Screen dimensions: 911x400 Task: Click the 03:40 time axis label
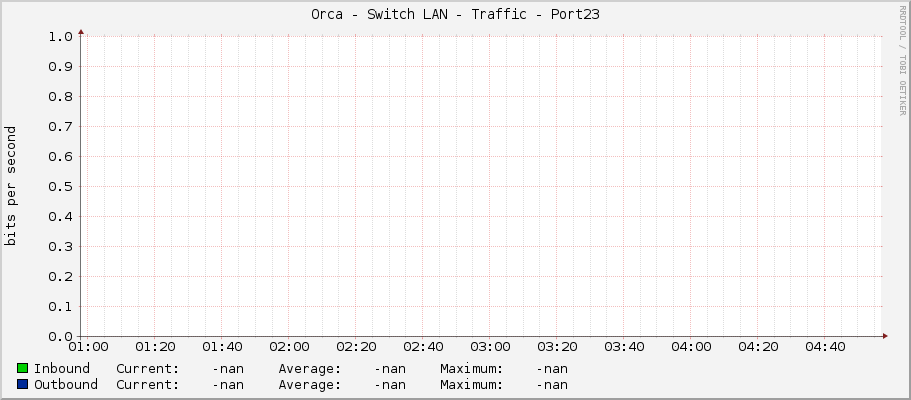click(x=624, y=347)
